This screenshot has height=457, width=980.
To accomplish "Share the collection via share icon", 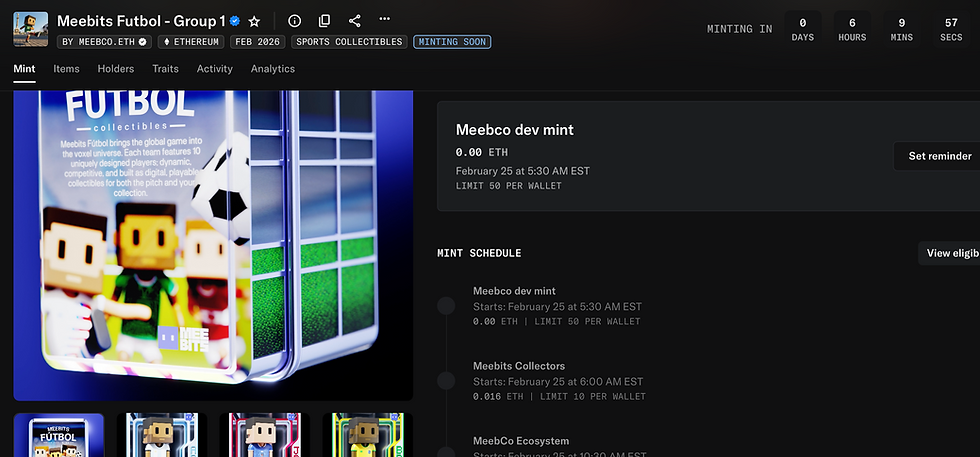I will tap(354, 21).
